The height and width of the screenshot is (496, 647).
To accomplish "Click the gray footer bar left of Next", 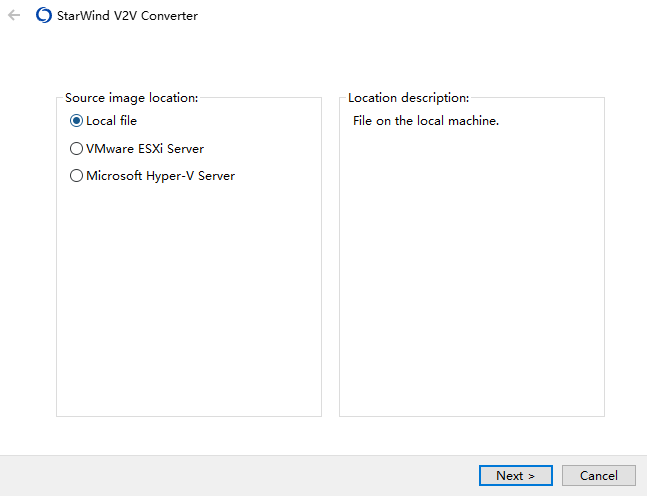I will tap(239, 476).
